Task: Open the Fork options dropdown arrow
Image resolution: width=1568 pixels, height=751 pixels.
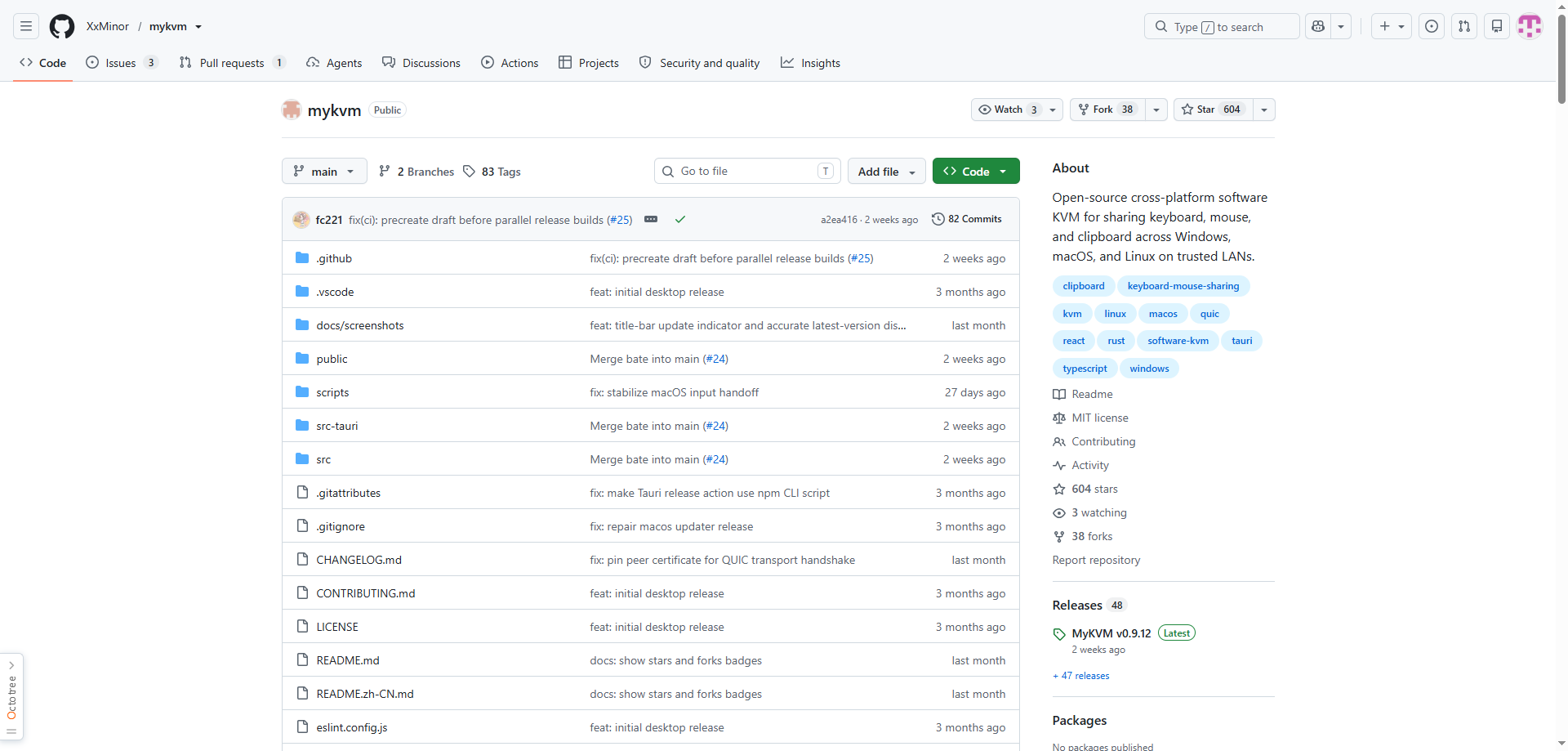Action: pos(1156,110)
